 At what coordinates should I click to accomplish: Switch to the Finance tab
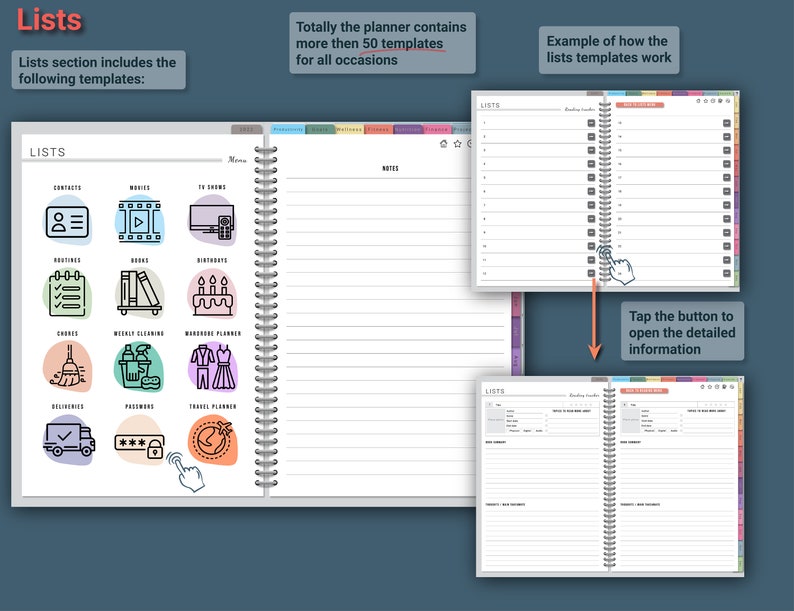click(x=436, y=129)
